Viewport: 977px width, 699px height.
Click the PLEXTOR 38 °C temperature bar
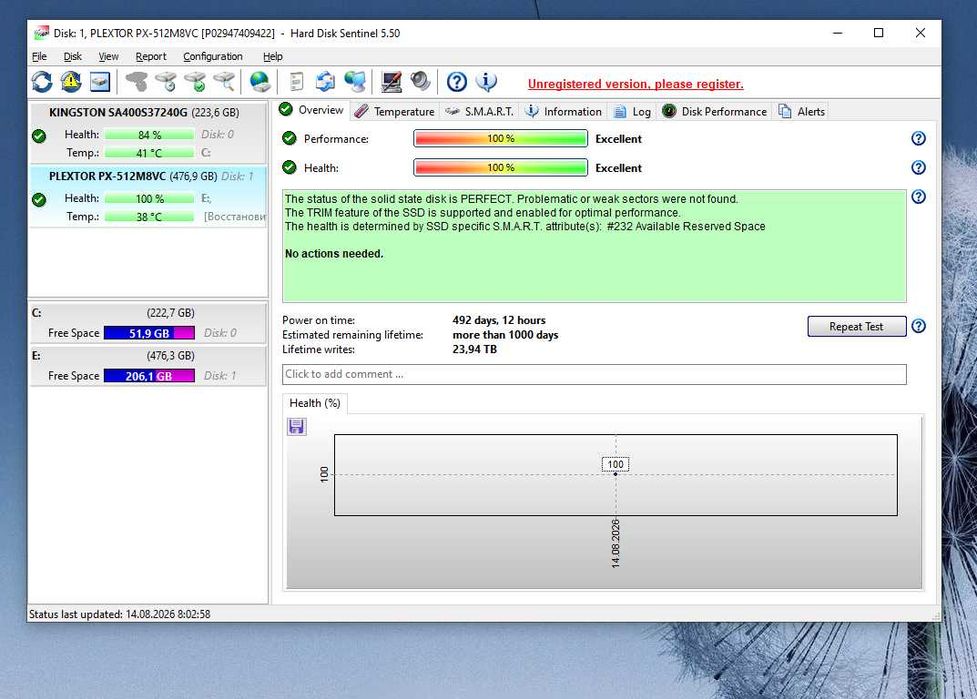tap(149, 217)
